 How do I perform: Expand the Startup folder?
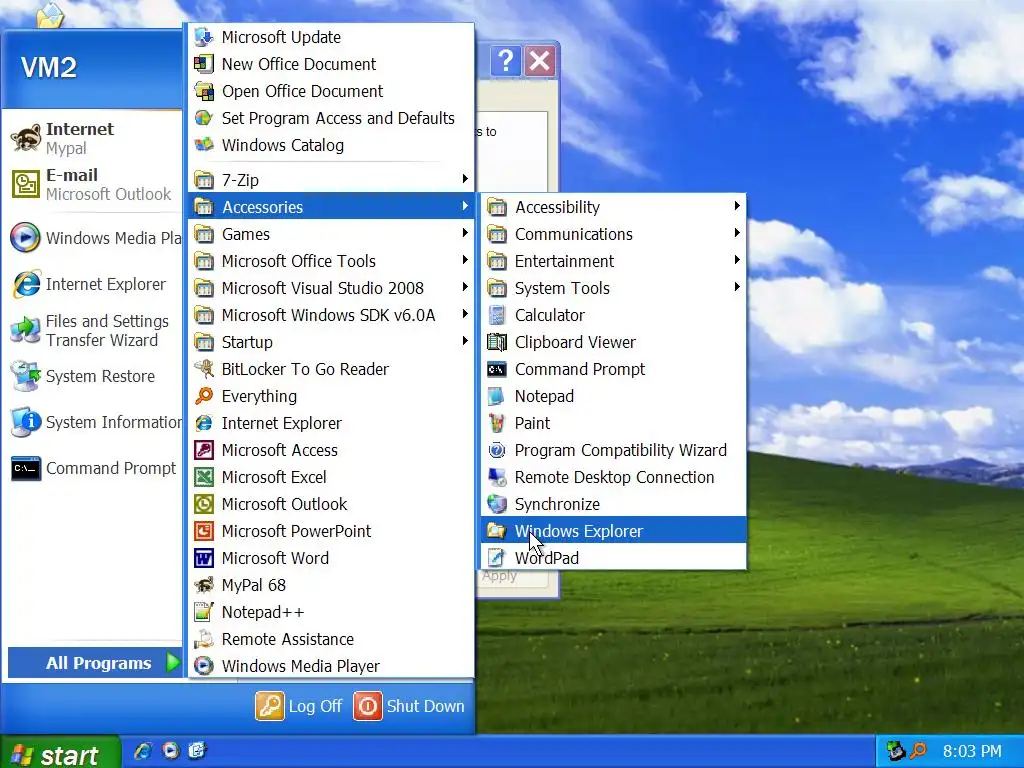click(331, 342)
